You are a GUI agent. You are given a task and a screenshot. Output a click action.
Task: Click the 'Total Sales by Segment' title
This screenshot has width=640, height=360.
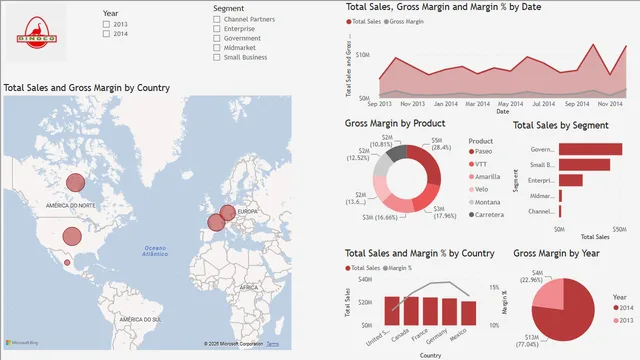click(560, 125)
